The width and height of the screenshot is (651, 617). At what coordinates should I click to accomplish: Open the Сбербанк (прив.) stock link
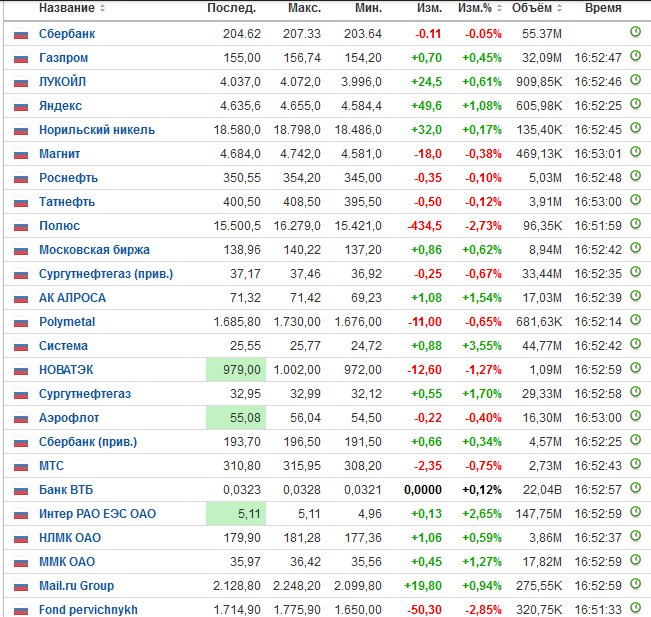click(x=88, y=442)
